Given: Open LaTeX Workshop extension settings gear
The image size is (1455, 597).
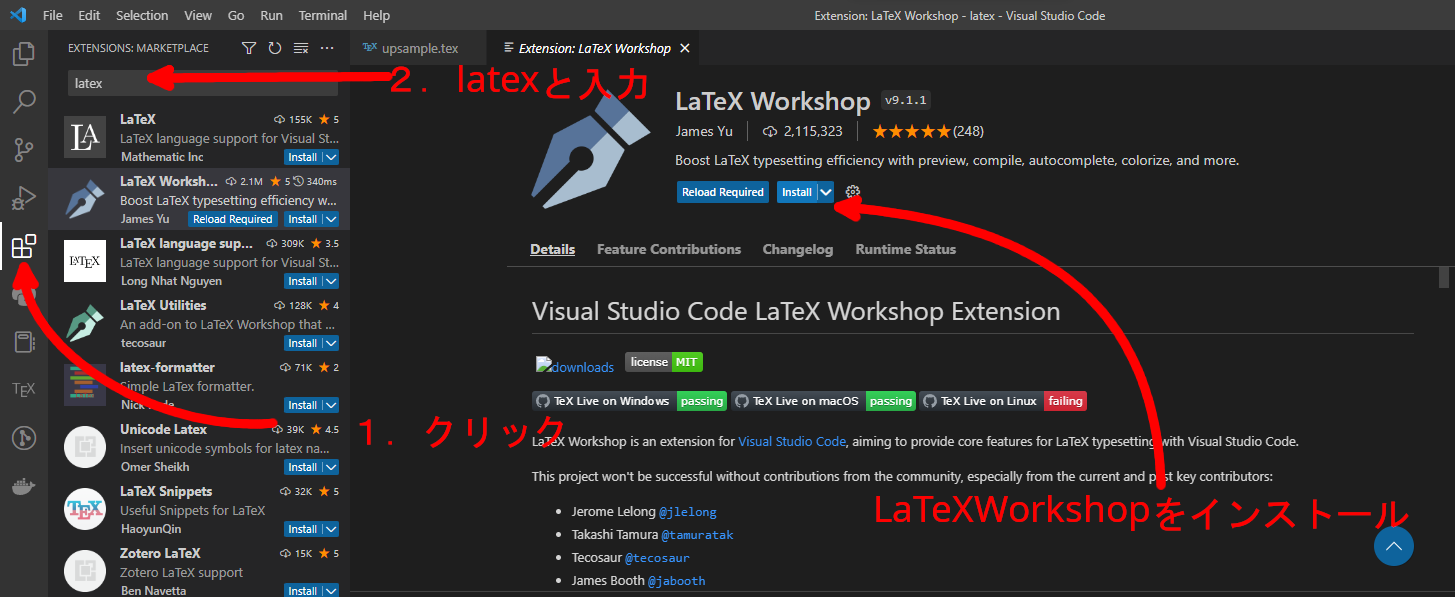Looking at the screenshot, I should (x=851, y=191).
